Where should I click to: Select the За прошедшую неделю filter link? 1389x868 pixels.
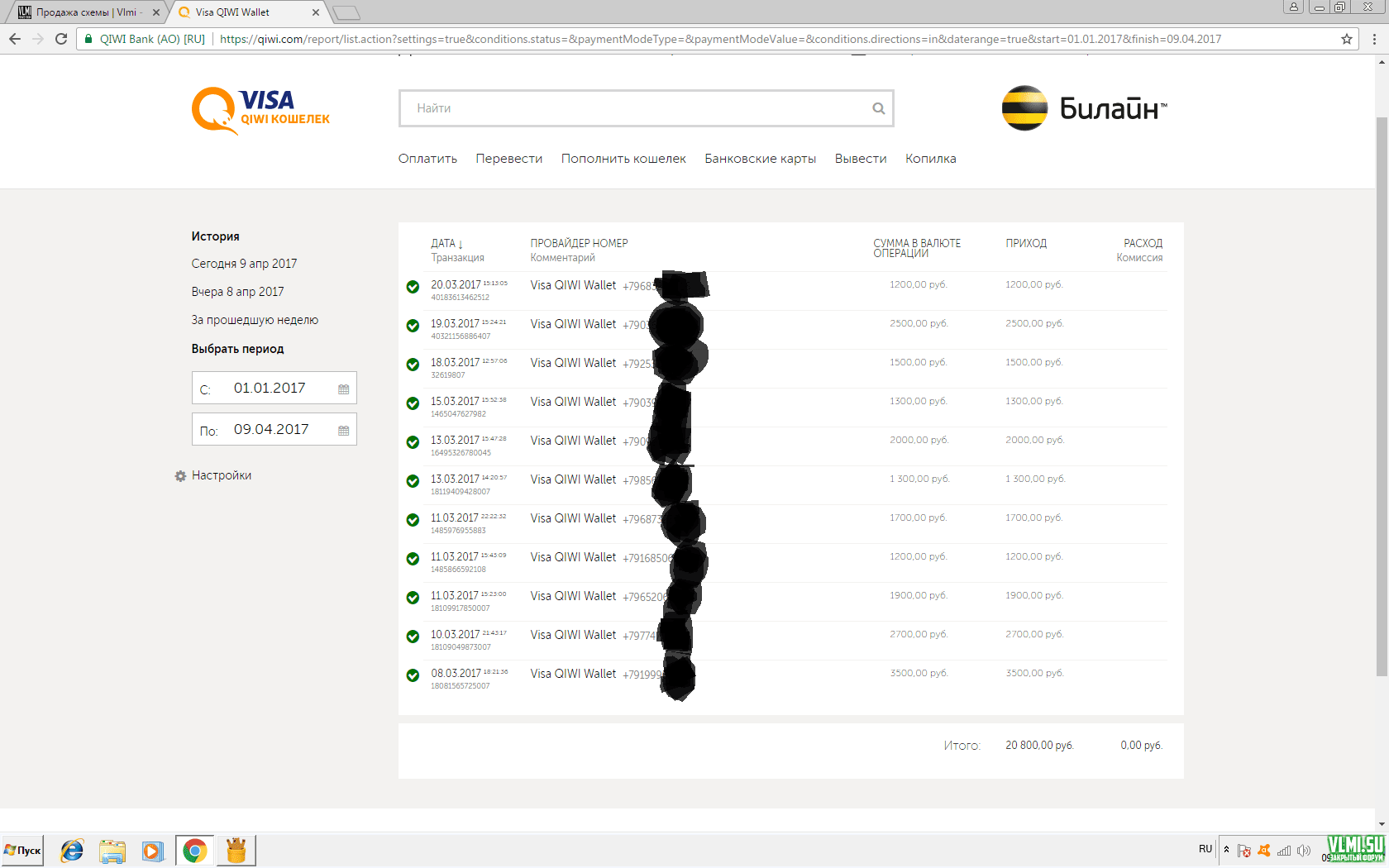point(255,320)
